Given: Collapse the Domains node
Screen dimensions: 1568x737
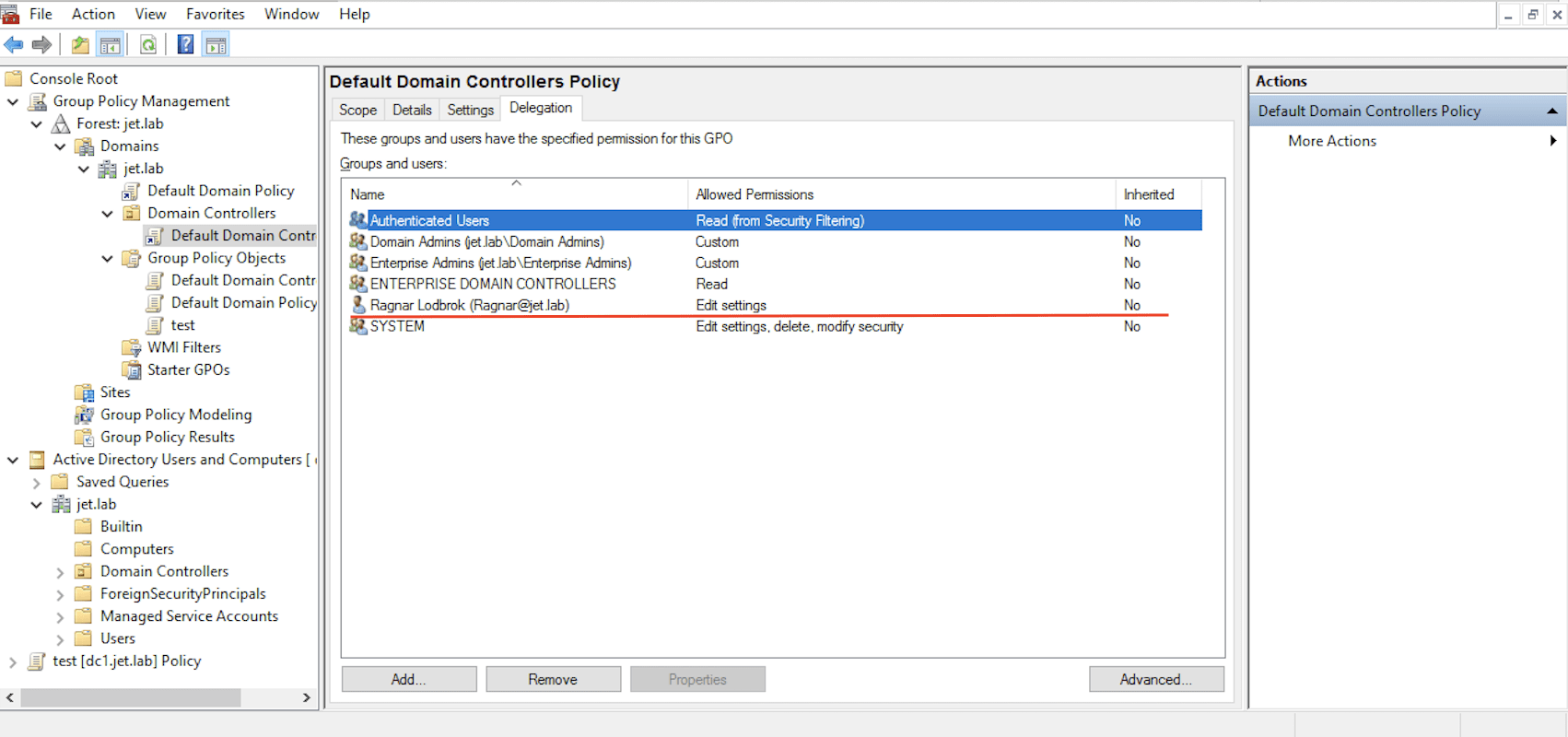Looking at the screenshot, I should click(x=60, y=146).
